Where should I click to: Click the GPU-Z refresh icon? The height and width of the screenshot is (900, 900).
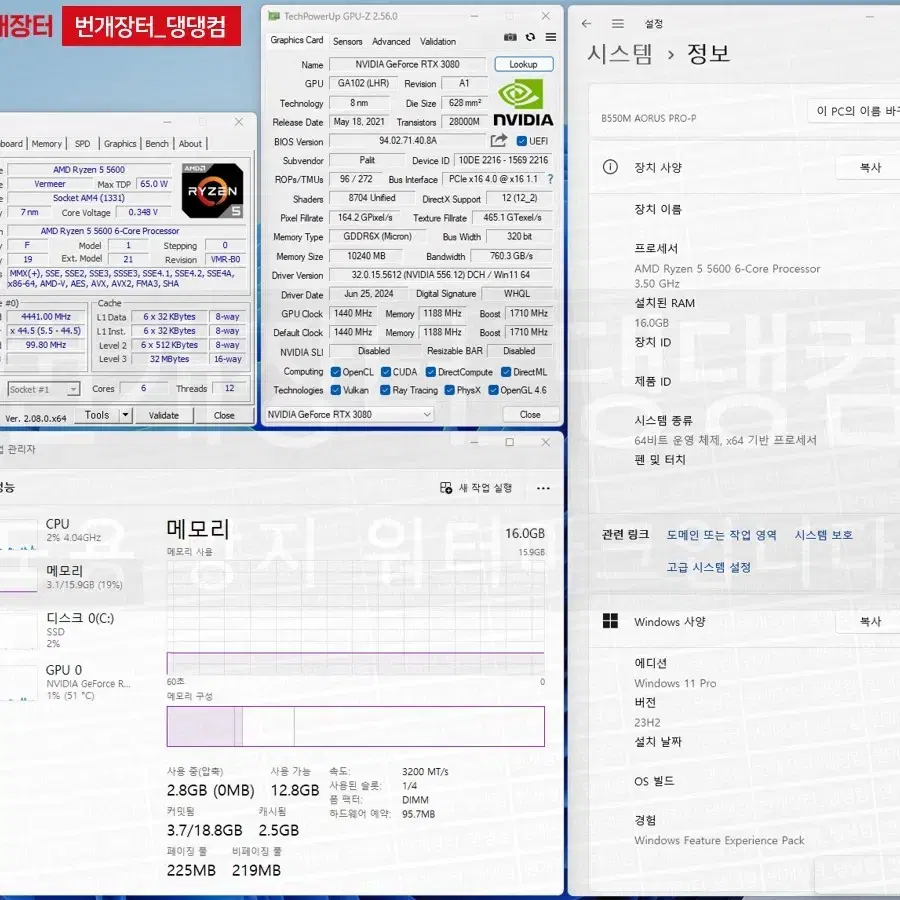(530, 37)
